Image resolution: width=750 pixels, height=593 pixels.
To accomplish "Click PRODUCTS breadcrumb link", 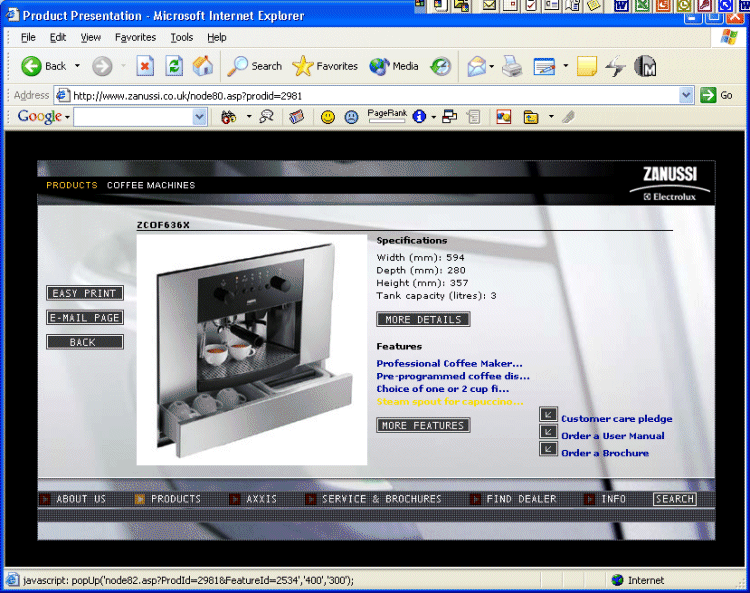I will pyautogui.click(x=72, y=186).
